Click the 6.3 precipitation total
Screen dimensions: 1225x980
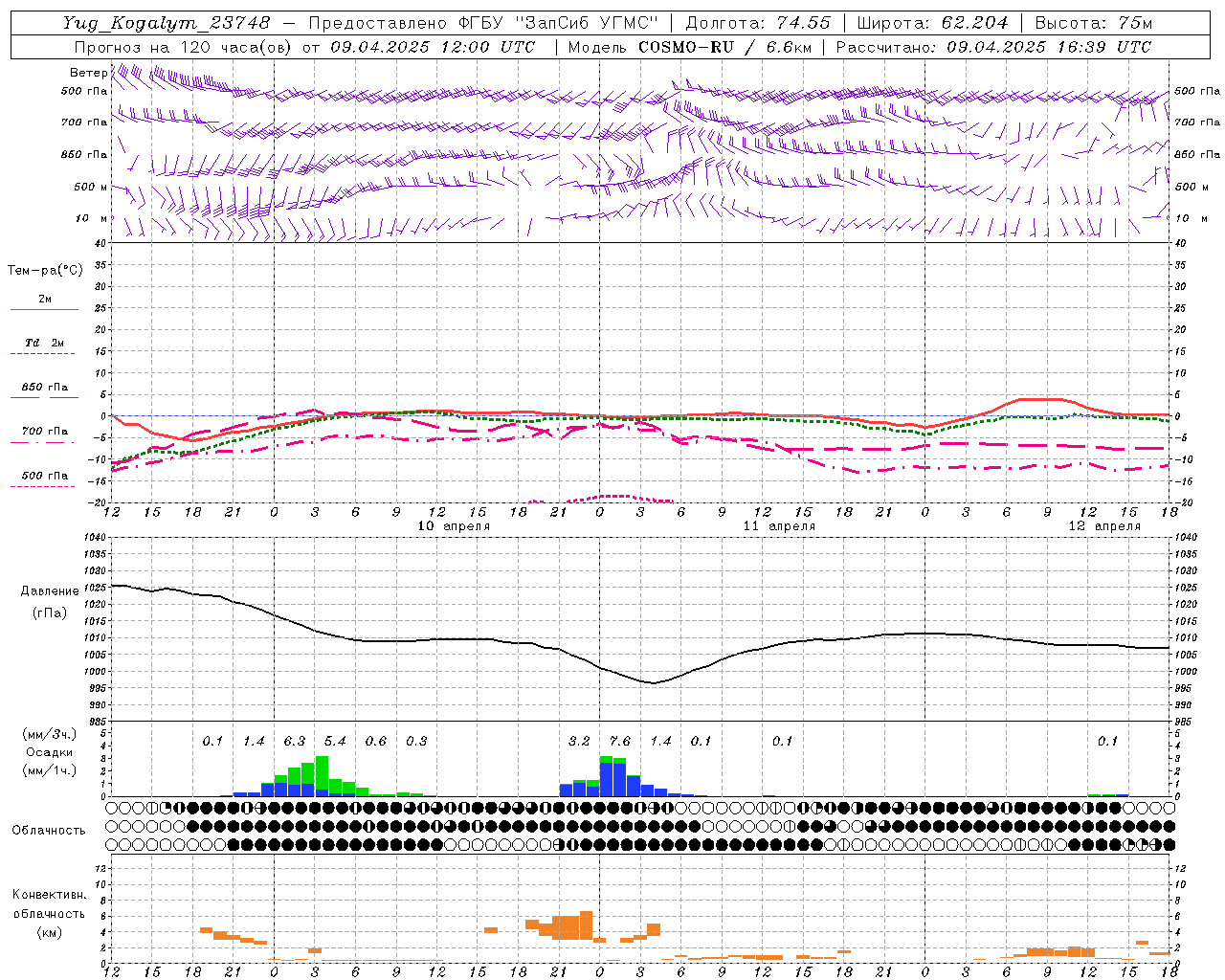295,742
